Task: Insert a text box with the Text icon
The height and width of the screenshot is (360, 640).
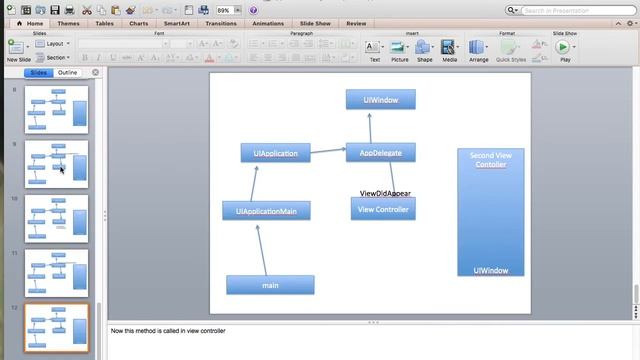Action: 372,47
